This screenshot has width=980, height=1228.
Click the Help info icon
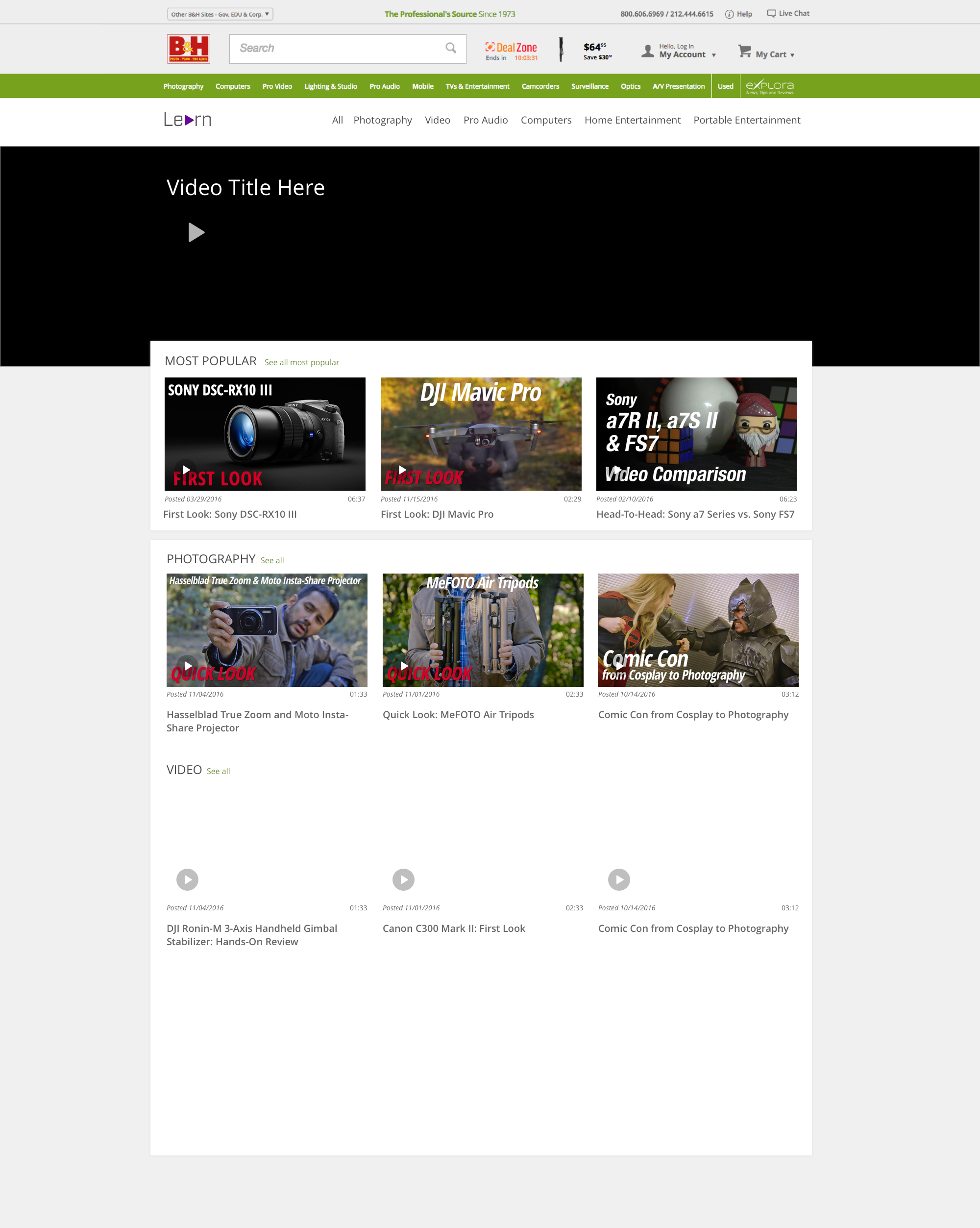point(729,14)
